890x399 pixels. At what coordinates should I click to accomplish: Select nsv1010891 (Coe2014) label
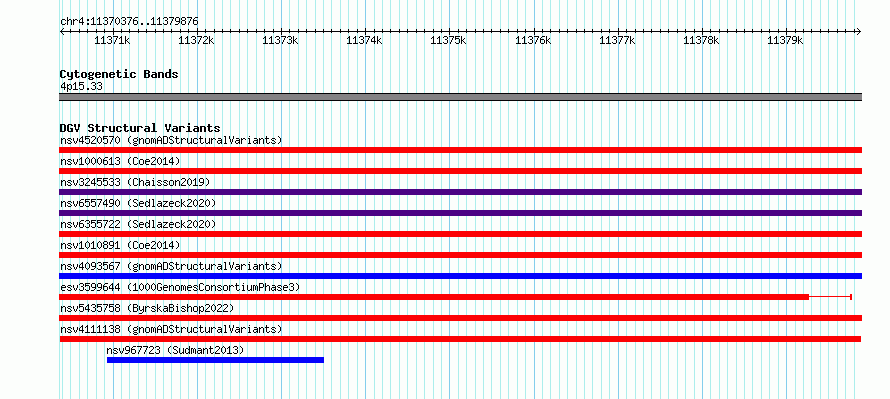pos(120,245)
